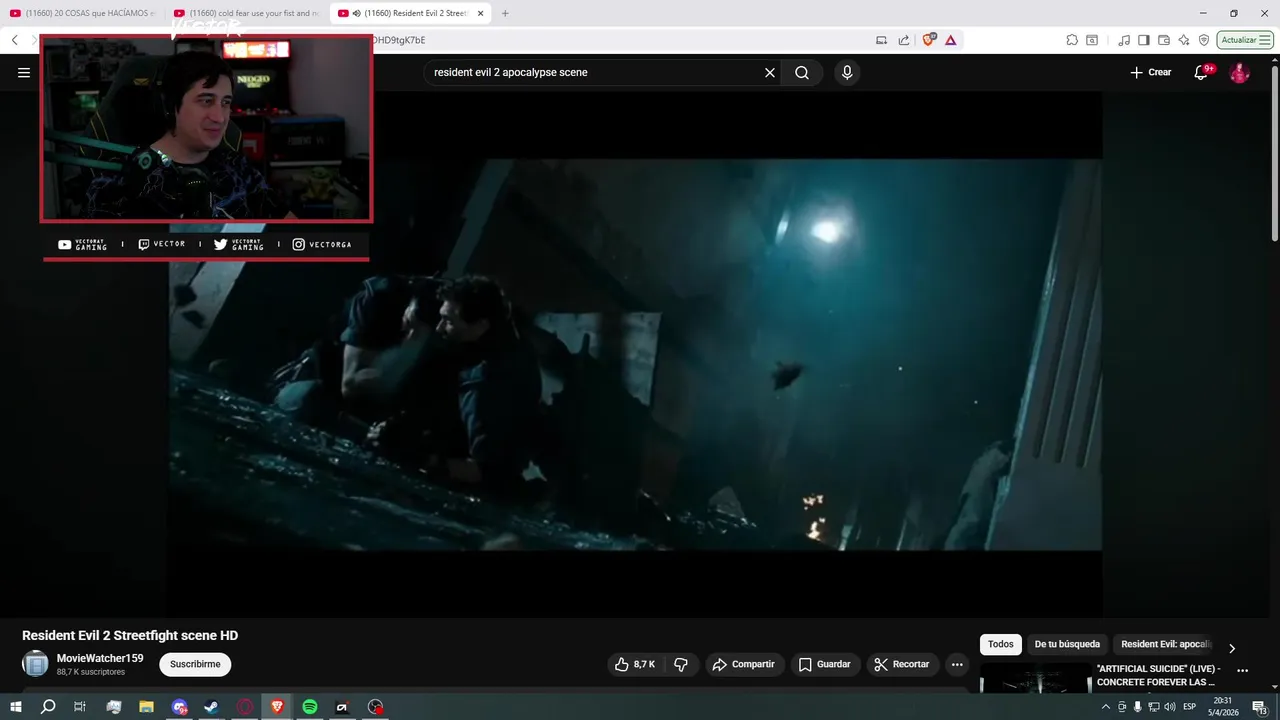
Task: Open Brave Wallet icon
Action: pos(1164,40)
